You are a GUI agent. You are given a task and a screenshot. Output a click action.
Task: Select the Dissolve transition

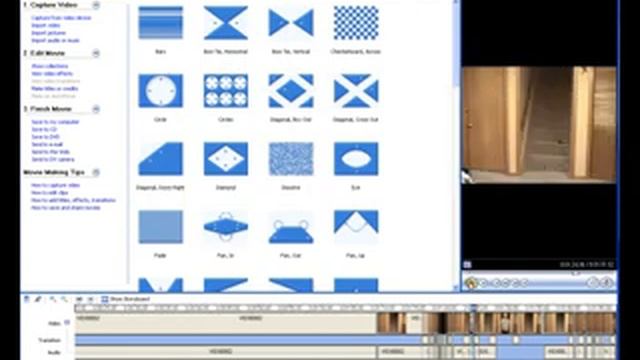click(x=291, y=159)
